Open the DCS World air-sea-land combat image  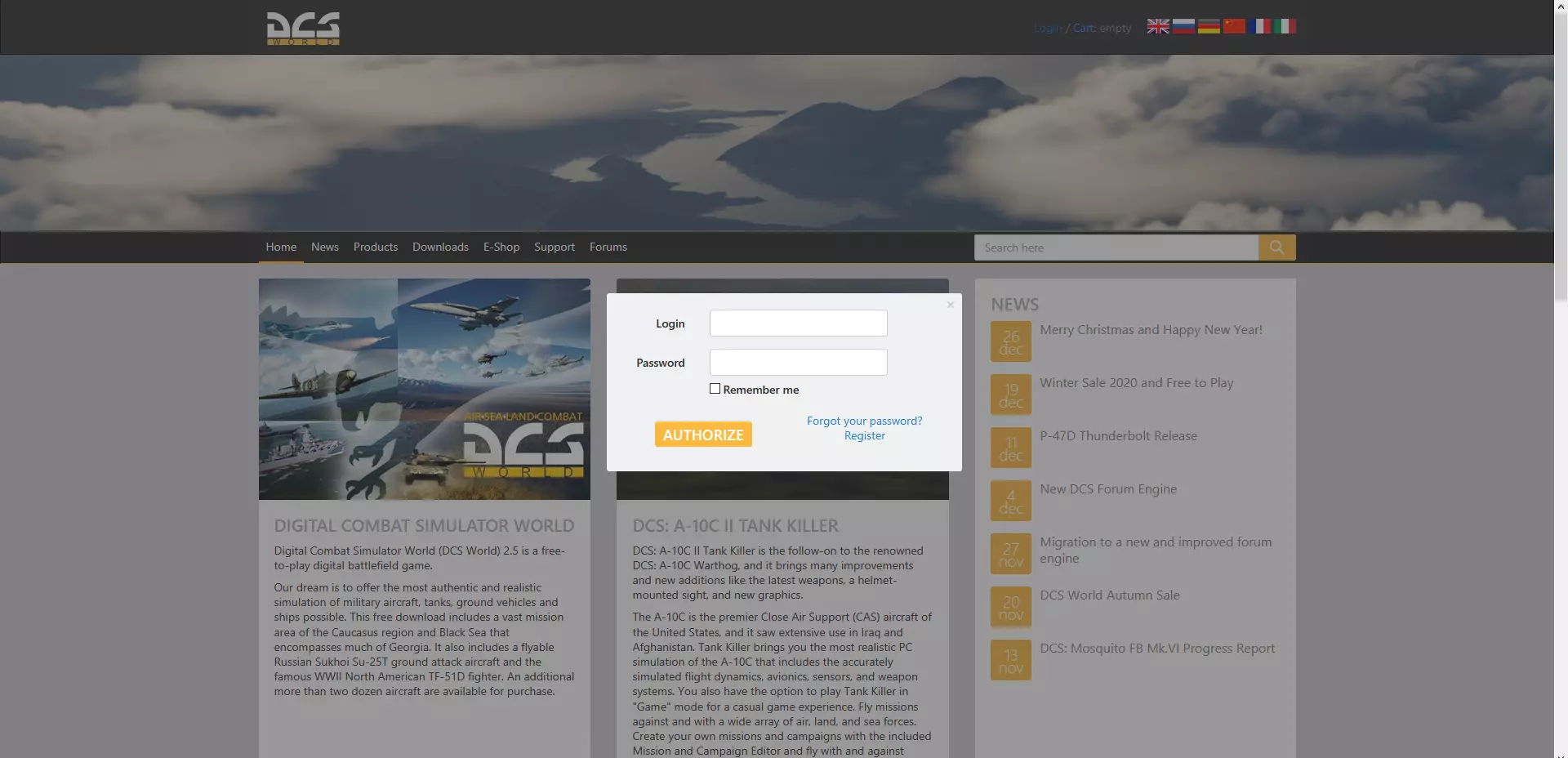(425, 389)
